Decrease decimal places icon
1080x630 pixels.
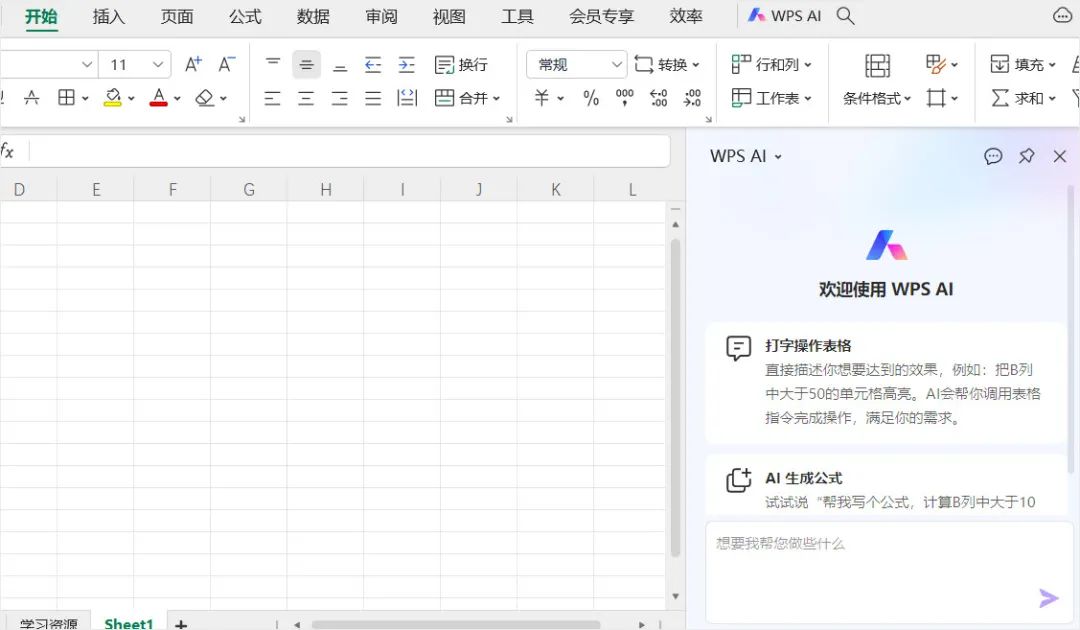(x=692, y=98)
